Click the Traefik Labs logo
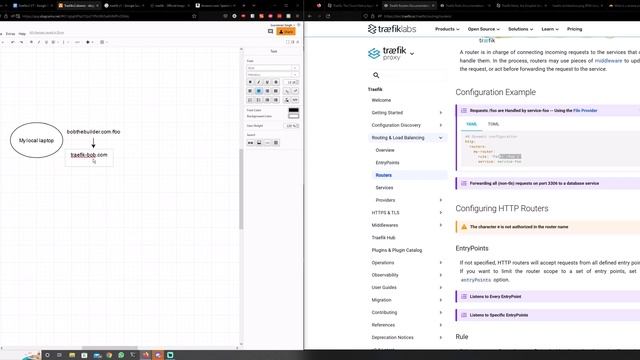Image resolution: width=640 pixels, height=360 pixels. (x=392, y=29)
